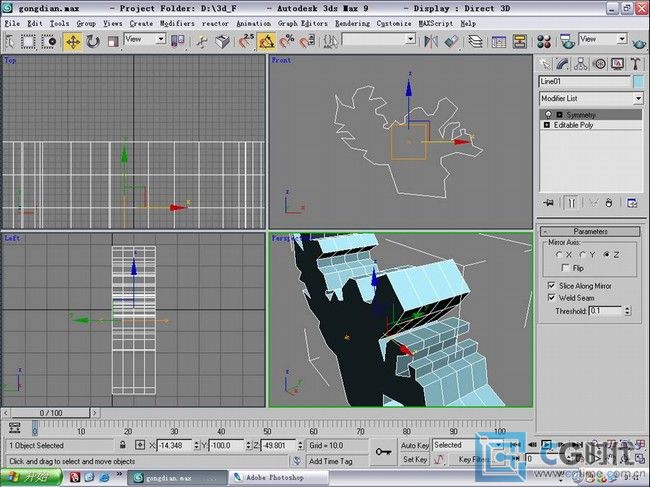Collapse the Parameters rollout
This screenshot has width=650, height=487.
pos(590,231)
